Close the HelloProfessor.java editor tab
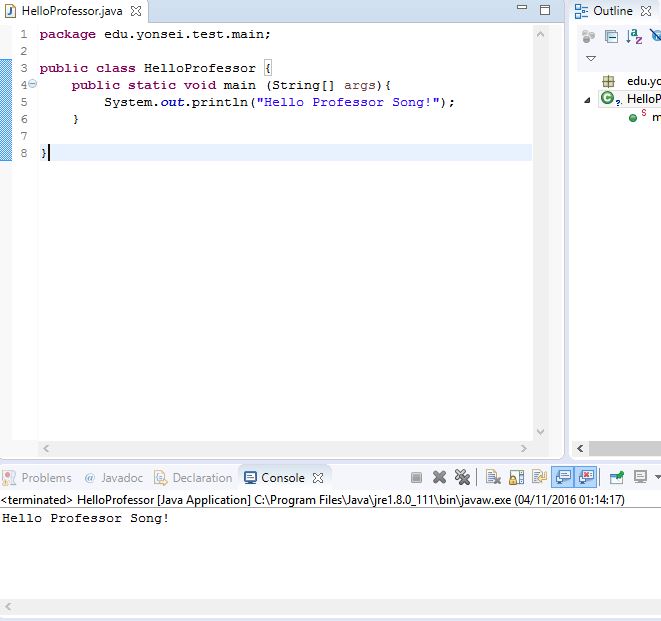Image resolution: width=661 pixels, height=621 pixels. point(136,11)
